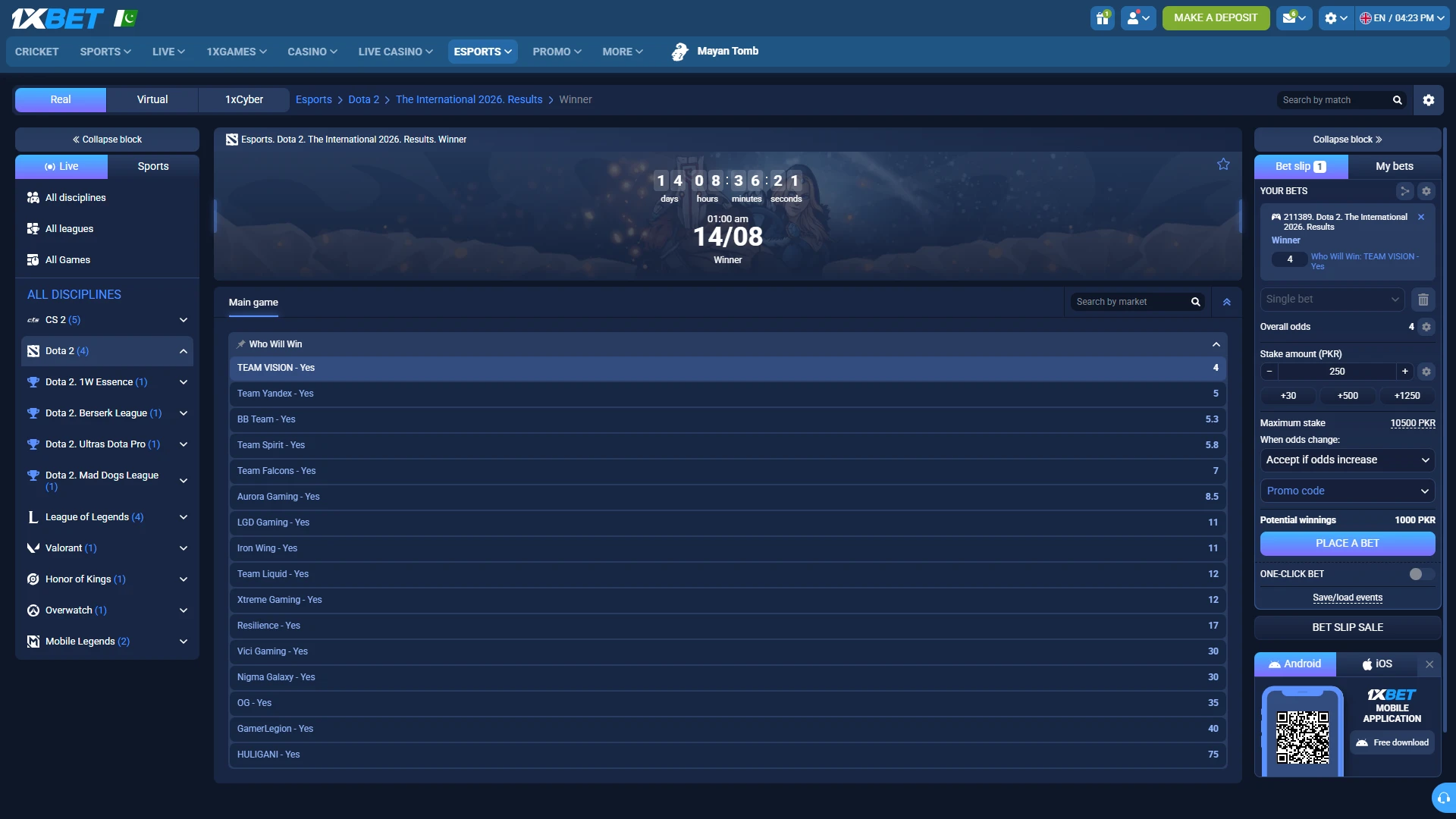Viewport: 1456px width, 819px height.
Task: Click Make a Deposit button
Action: point(1216,18)
